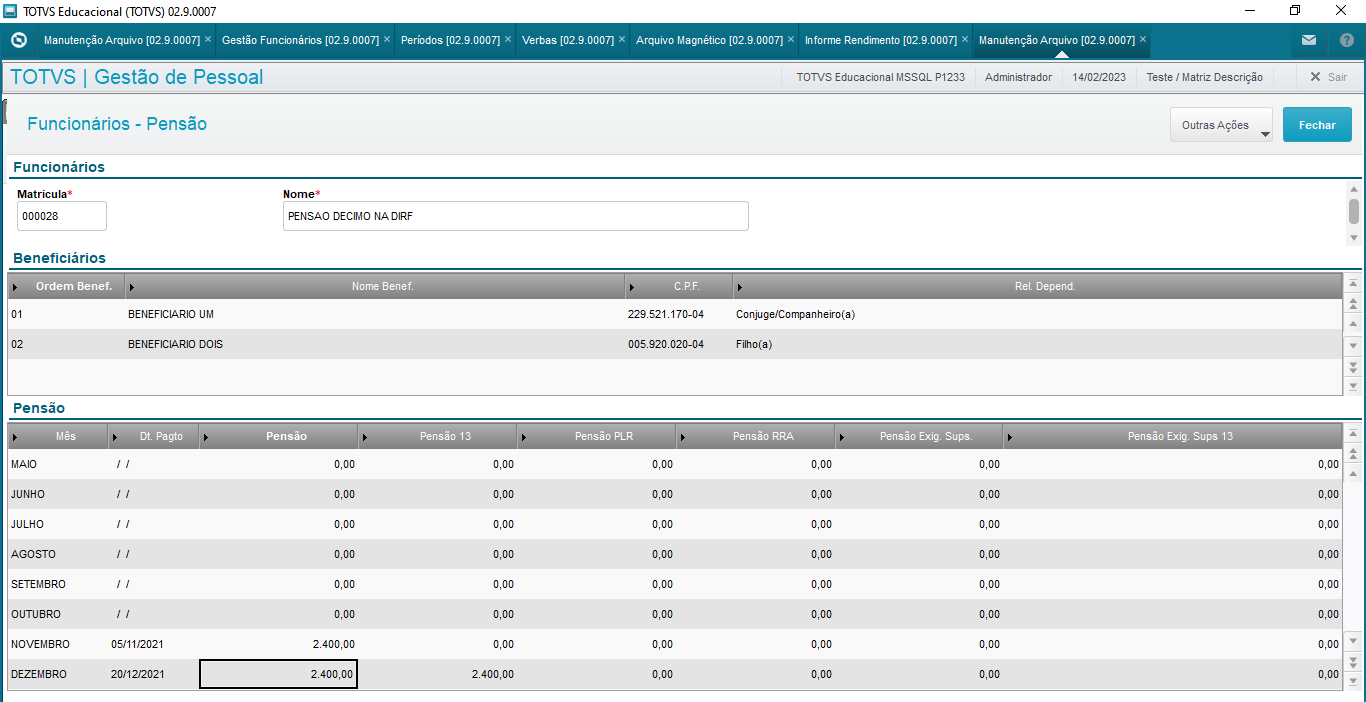
Task: Click the Pensão Exig. Sups 13 column header
Action: click(x=1173, y=436)
